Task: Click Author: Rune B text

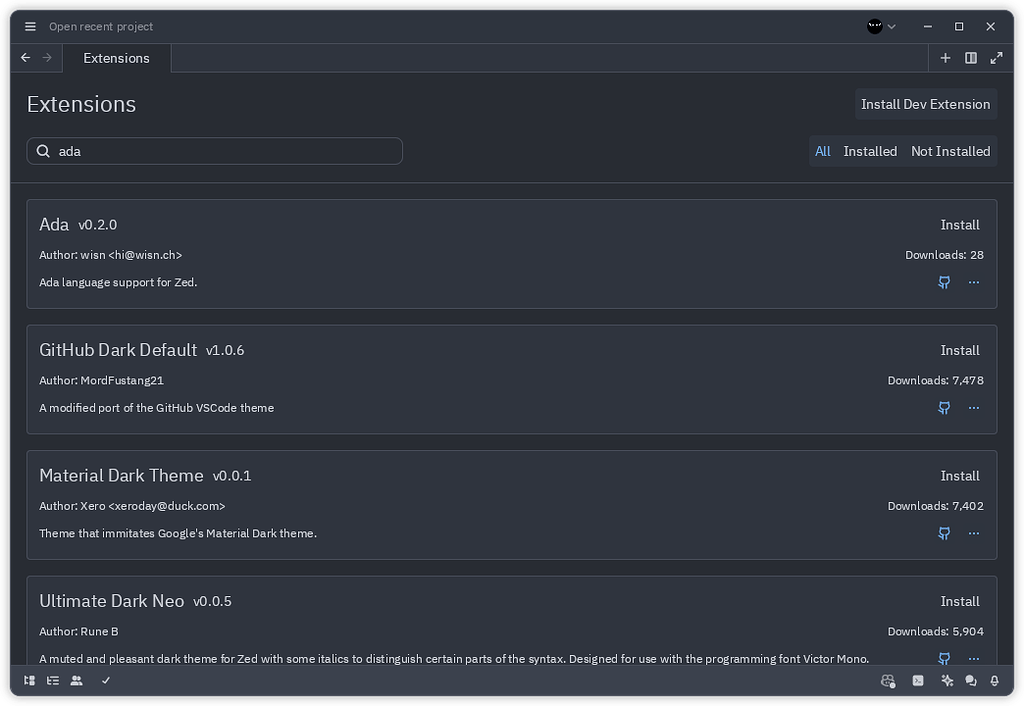Action: point(79,631)
